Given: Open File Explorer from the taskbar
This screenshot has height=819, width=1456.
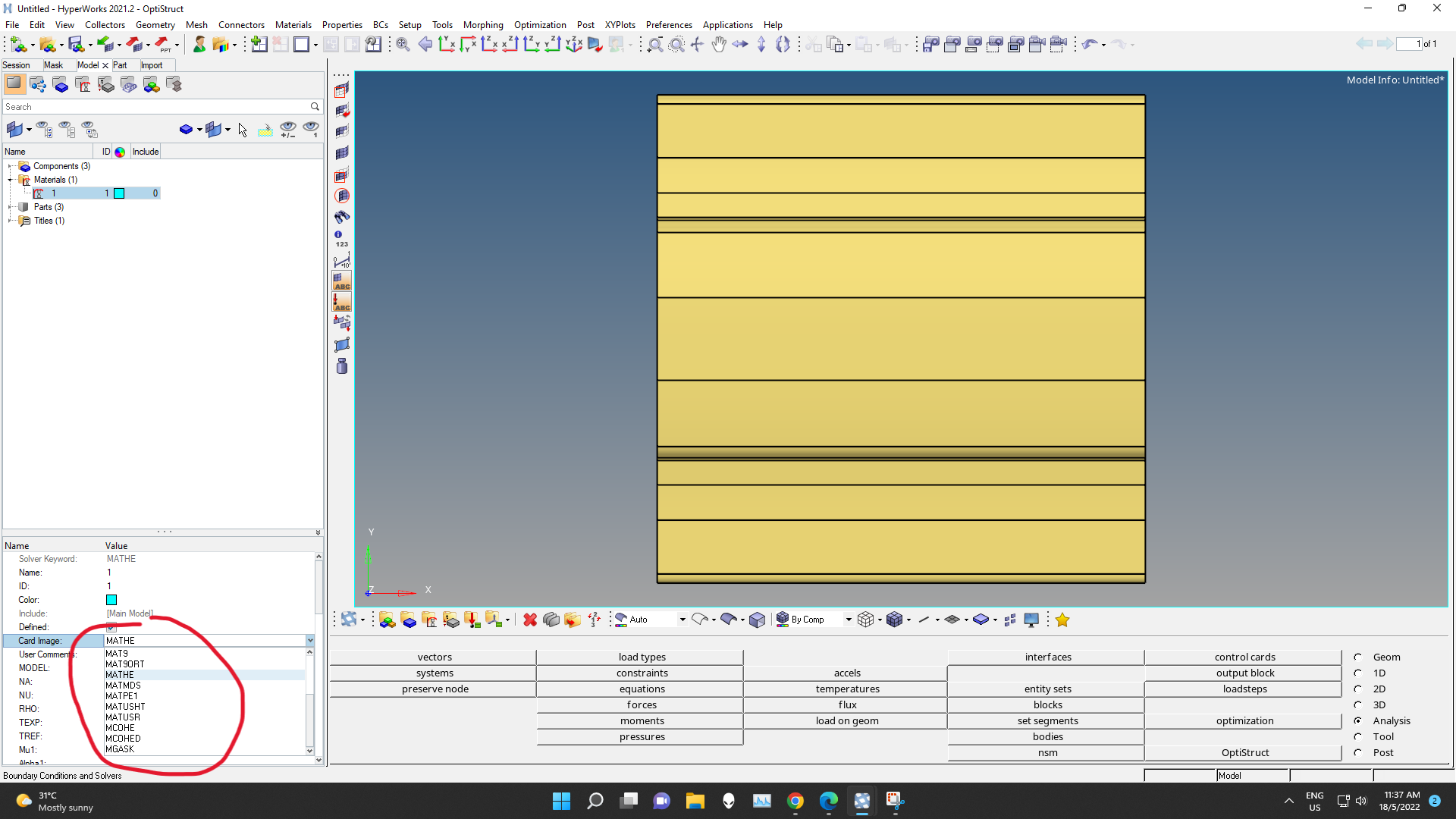Looking at the screenshot, I should [x=695, y=800].
